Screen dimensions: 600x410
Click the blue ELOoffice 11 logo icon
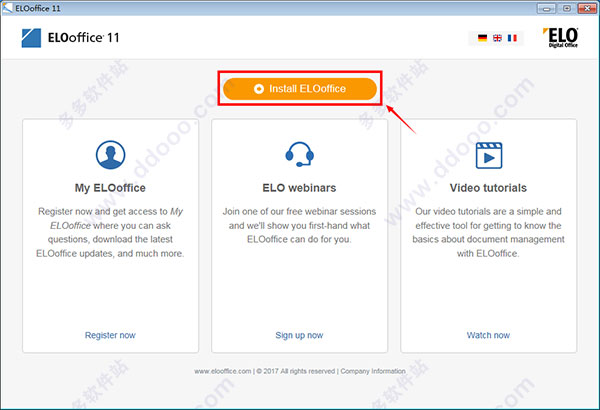(x=31, y=38)
